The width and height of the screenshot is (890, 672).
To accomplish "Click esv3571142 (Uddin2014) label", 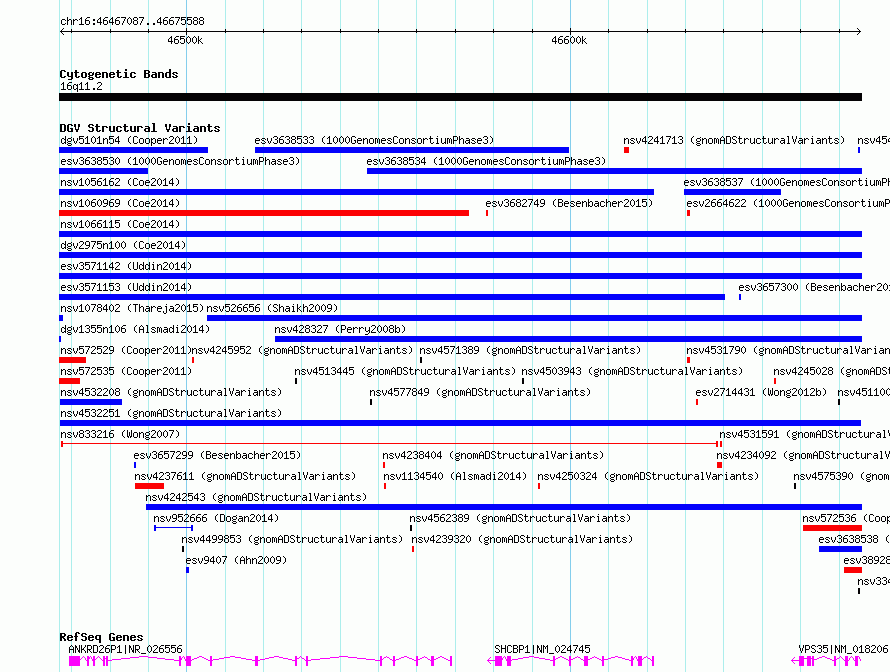I will [x=126, y=266].
